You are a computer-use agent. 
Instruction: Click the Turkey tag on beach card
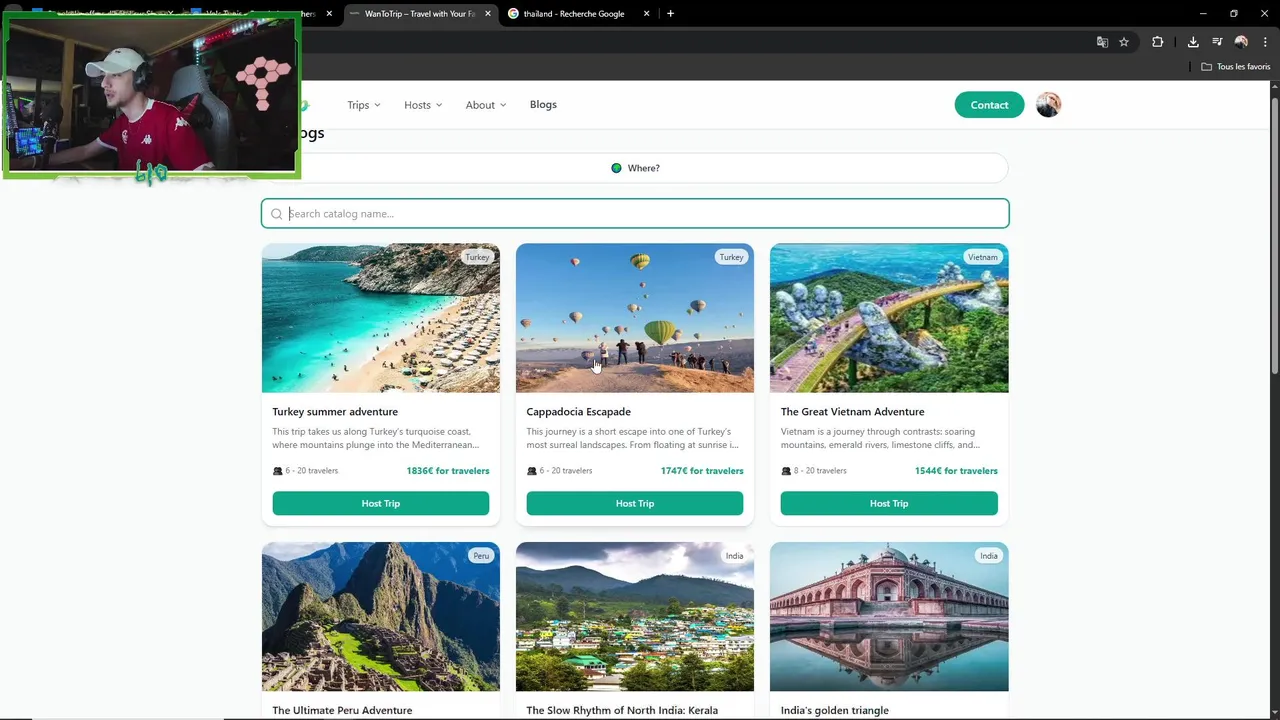477,257
